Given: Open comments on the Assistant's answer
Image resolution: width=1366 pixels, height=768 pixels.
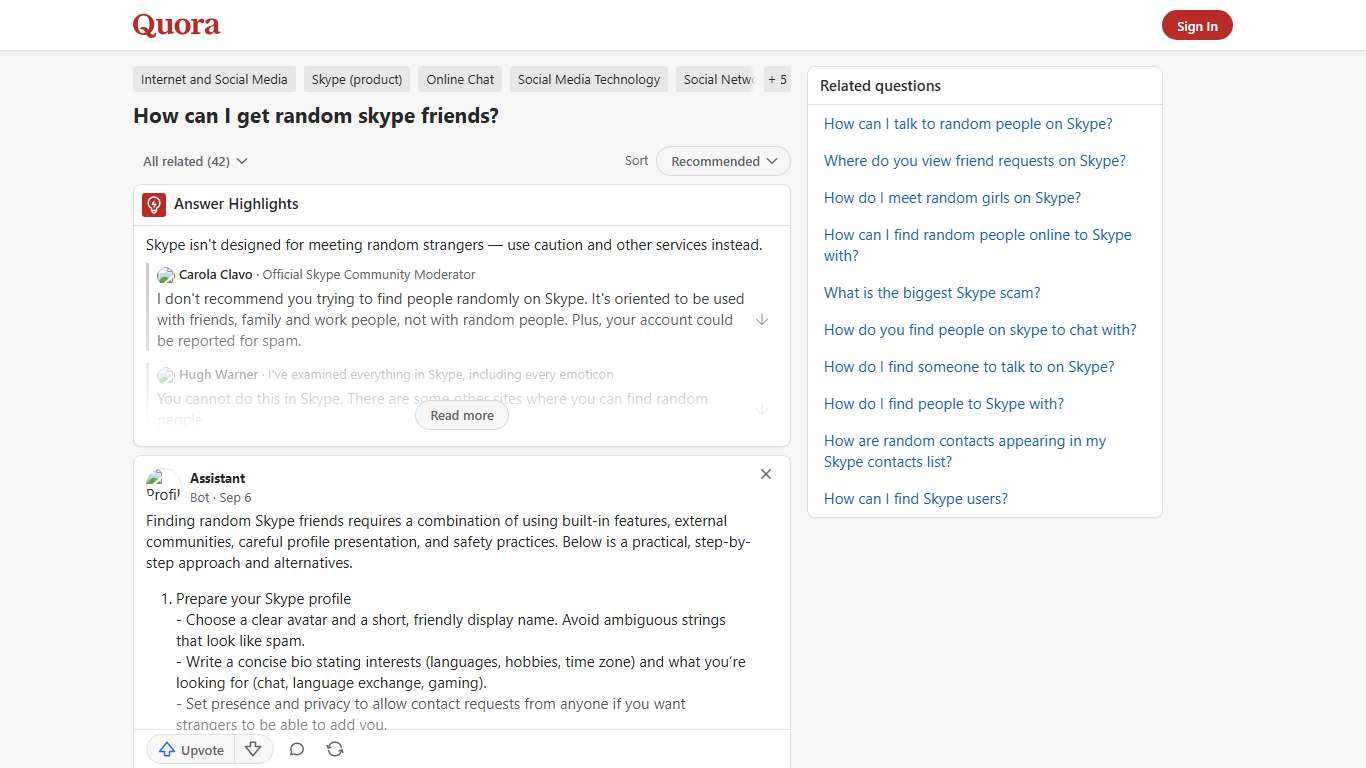Looking at the screenshot, I should [x=296, y=749].
